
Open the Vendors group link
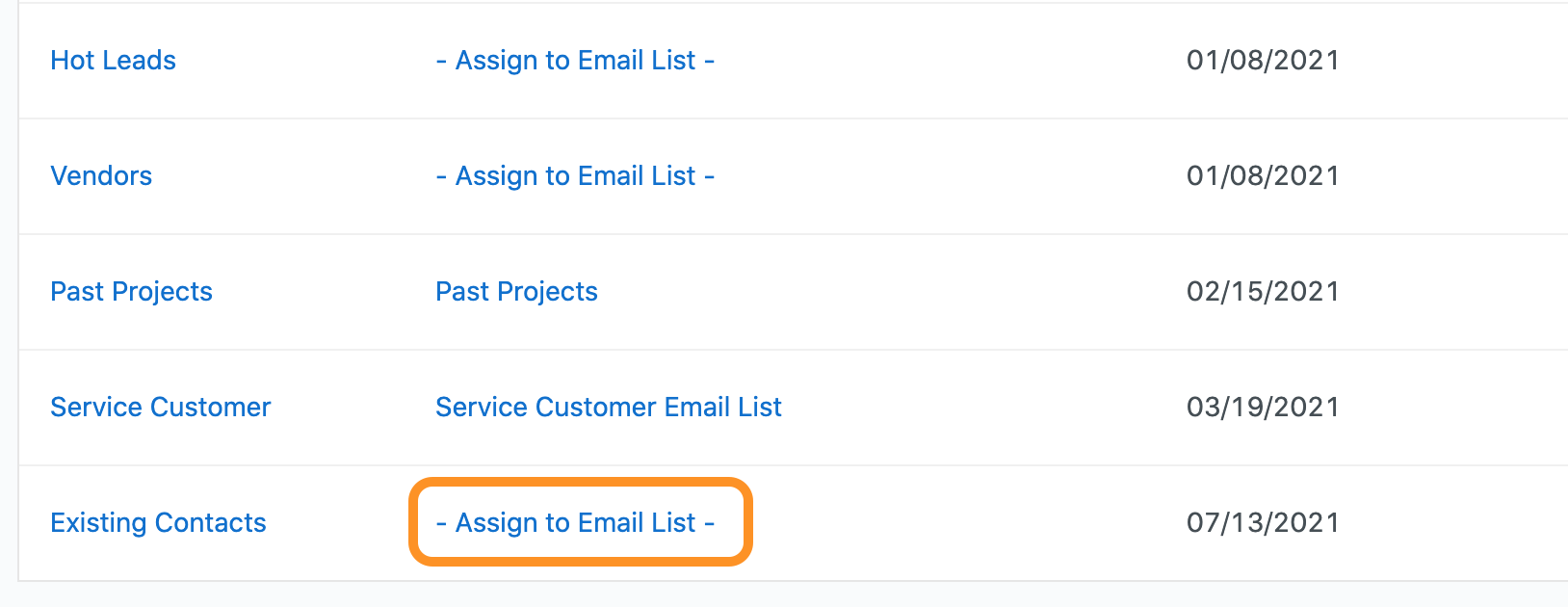pos(101,175)
